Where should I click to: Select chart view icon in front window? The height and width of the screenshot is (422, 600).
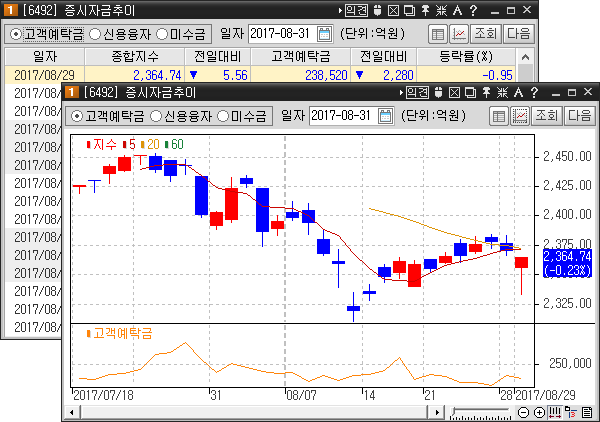(x=520, y=116)
